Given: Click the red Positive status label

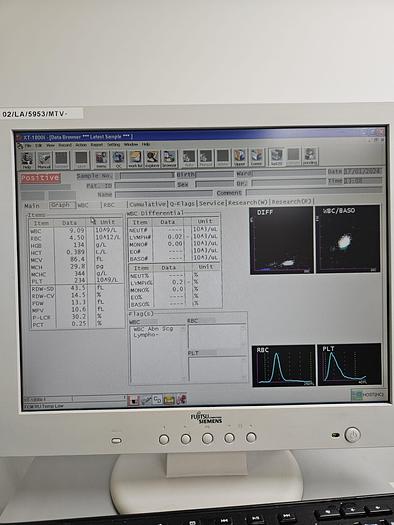Looking at the screenshot, I should tap(40, 178).
